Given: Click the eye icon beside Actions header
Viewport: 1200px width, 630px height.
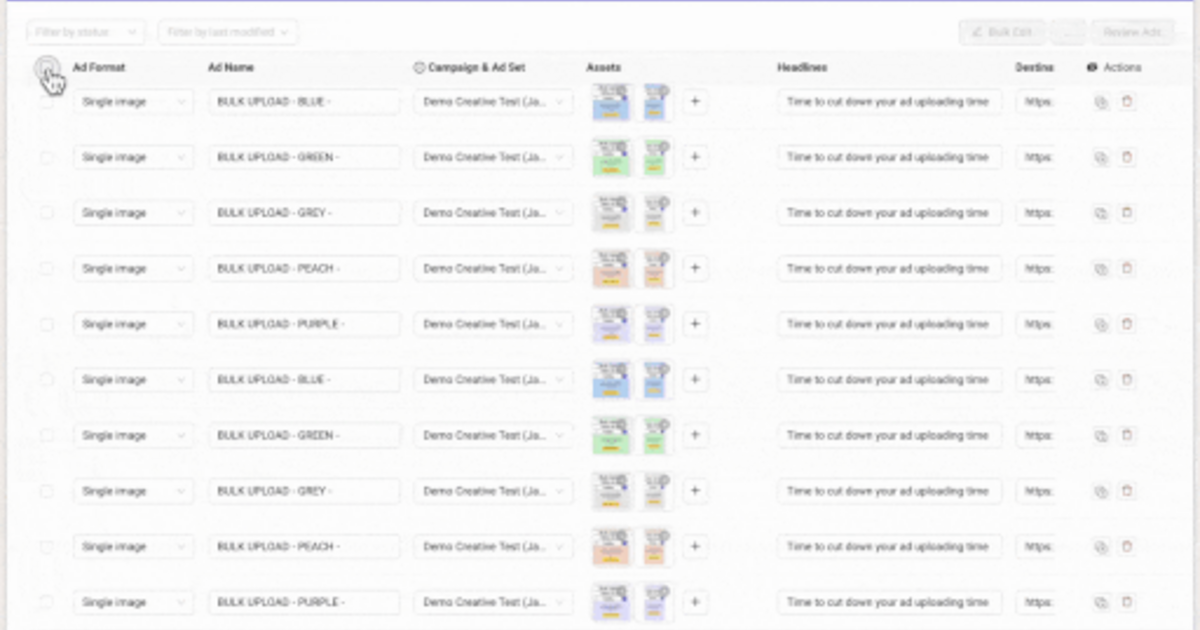Looking at the screenshot, I should tap(1091, 68).
